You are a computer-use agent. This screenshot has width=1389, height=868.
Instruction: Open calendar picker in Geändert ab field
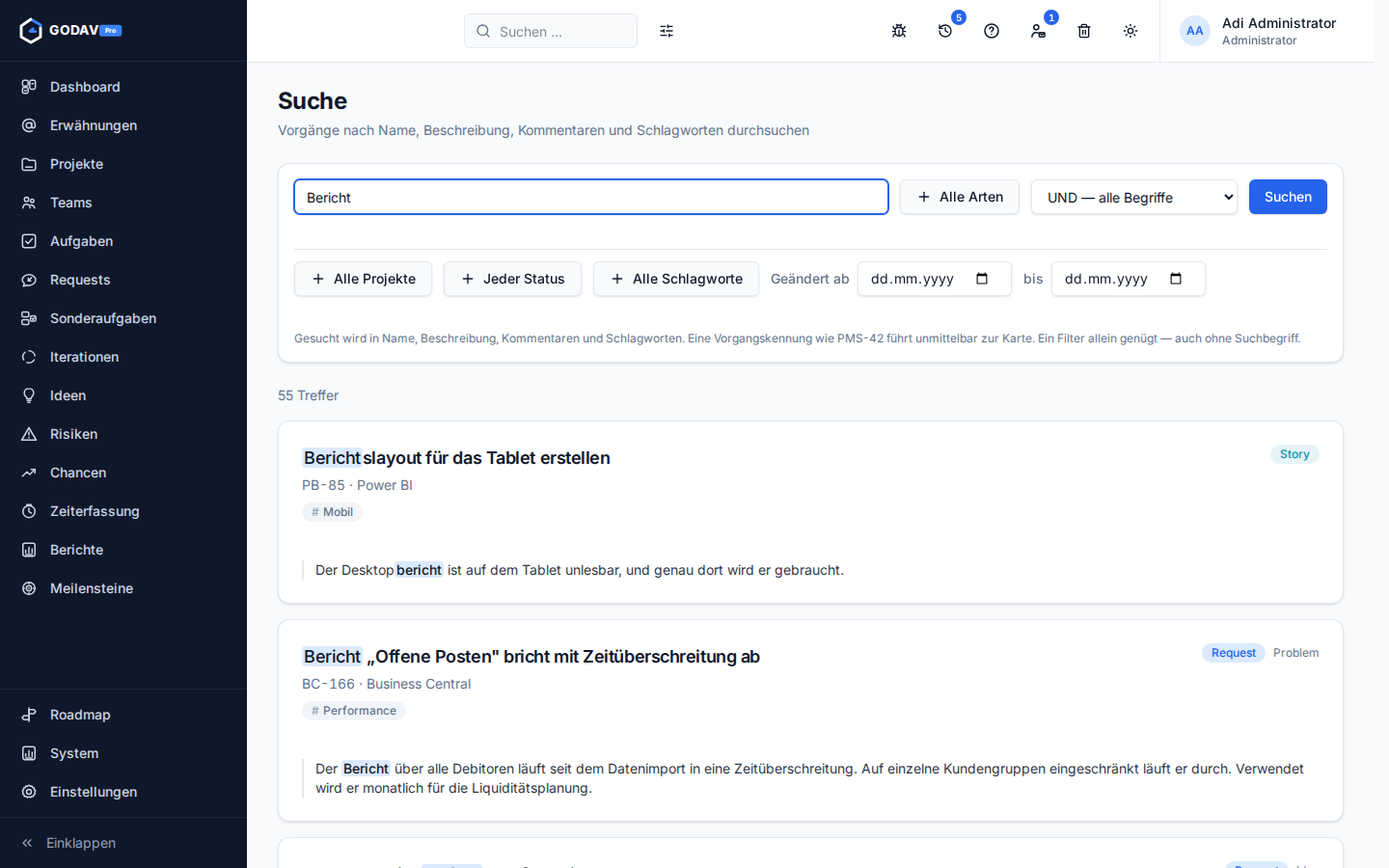[982, 279]
